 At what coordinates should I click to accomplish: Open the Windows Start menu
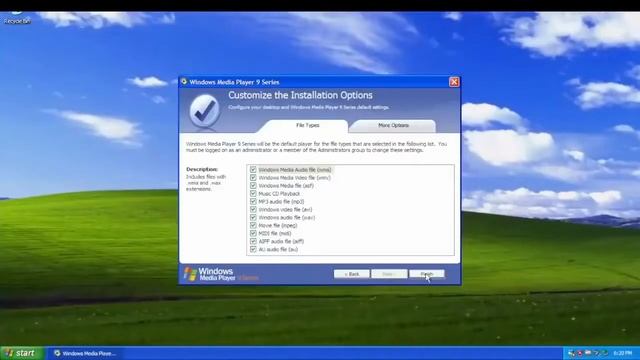tap(22, 353)
